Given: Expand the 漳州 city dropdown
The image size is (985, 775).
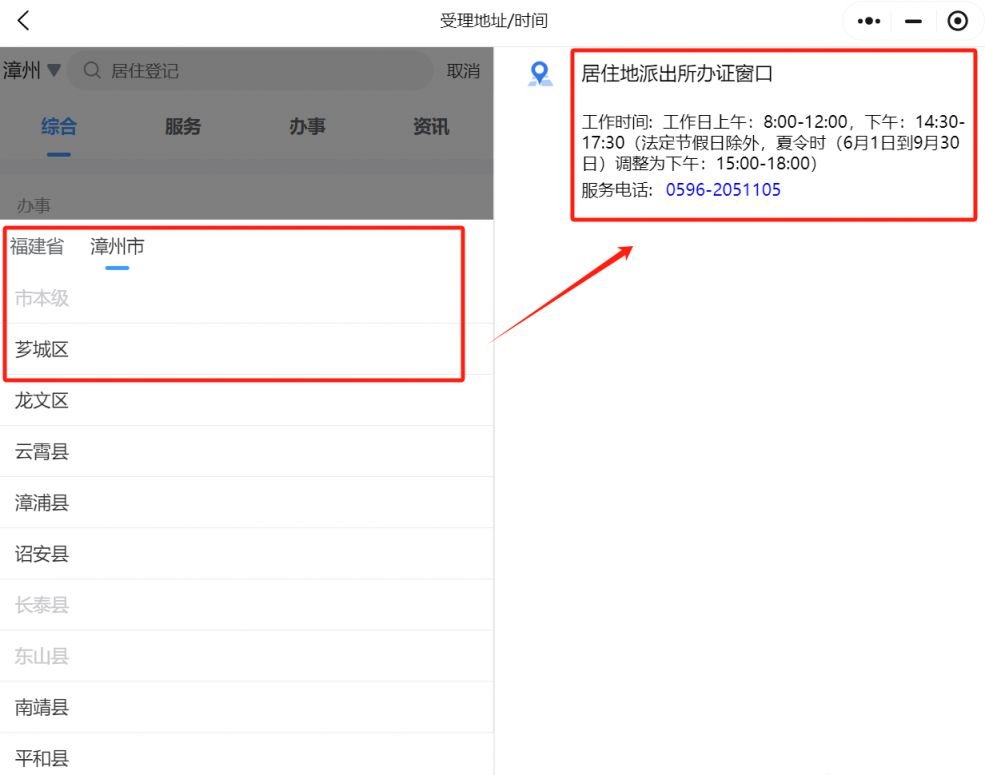Looking at the screenshot, I should tap(32, 71).
